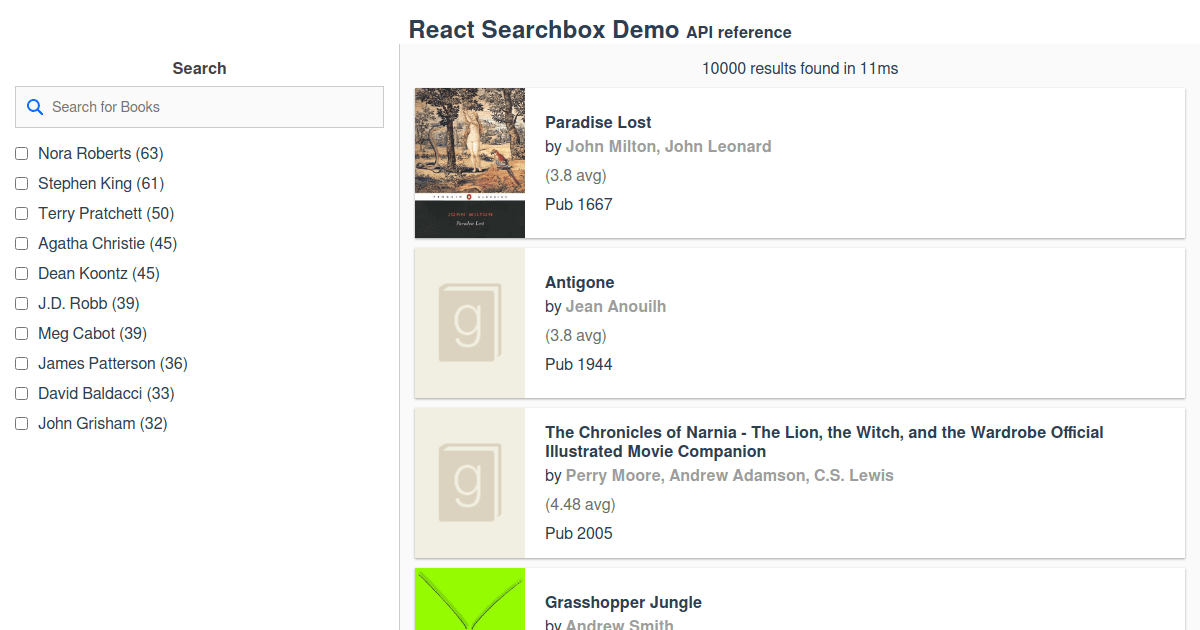
Task: Click inside the Search for Books field
Action: (x=199, y=106)
